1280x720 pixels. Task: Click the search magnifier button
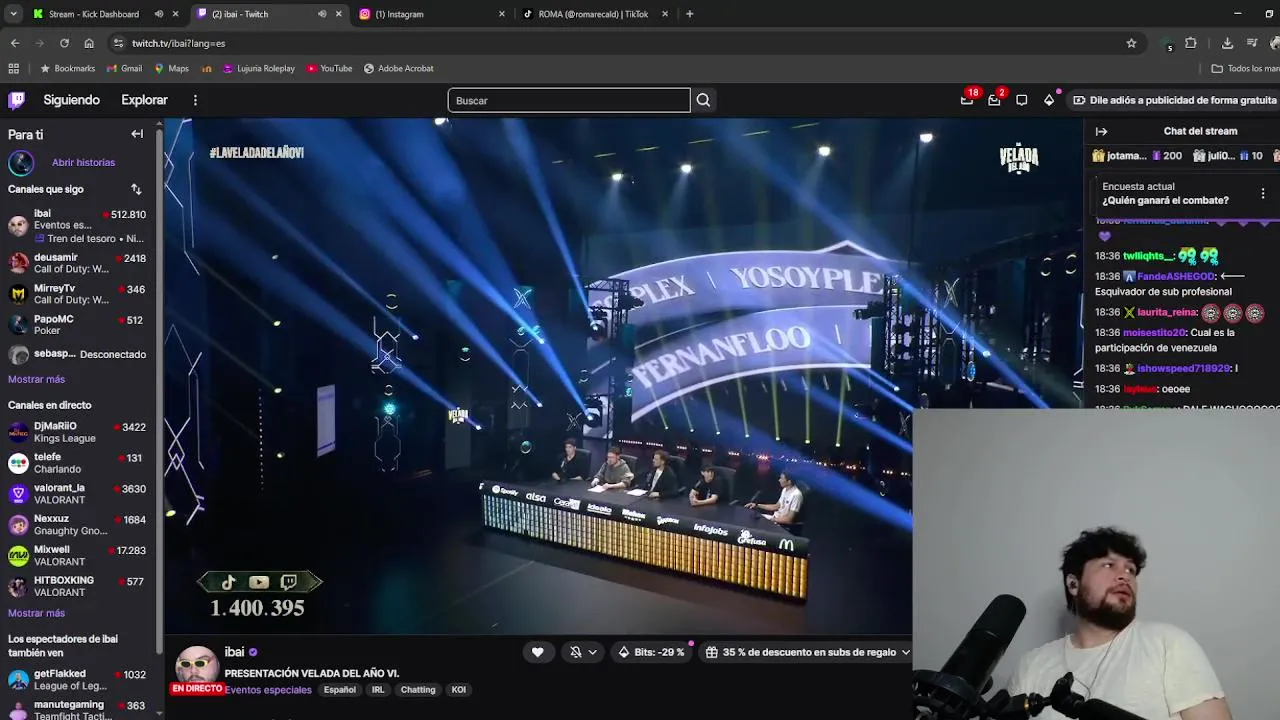(x=703, y=100)
